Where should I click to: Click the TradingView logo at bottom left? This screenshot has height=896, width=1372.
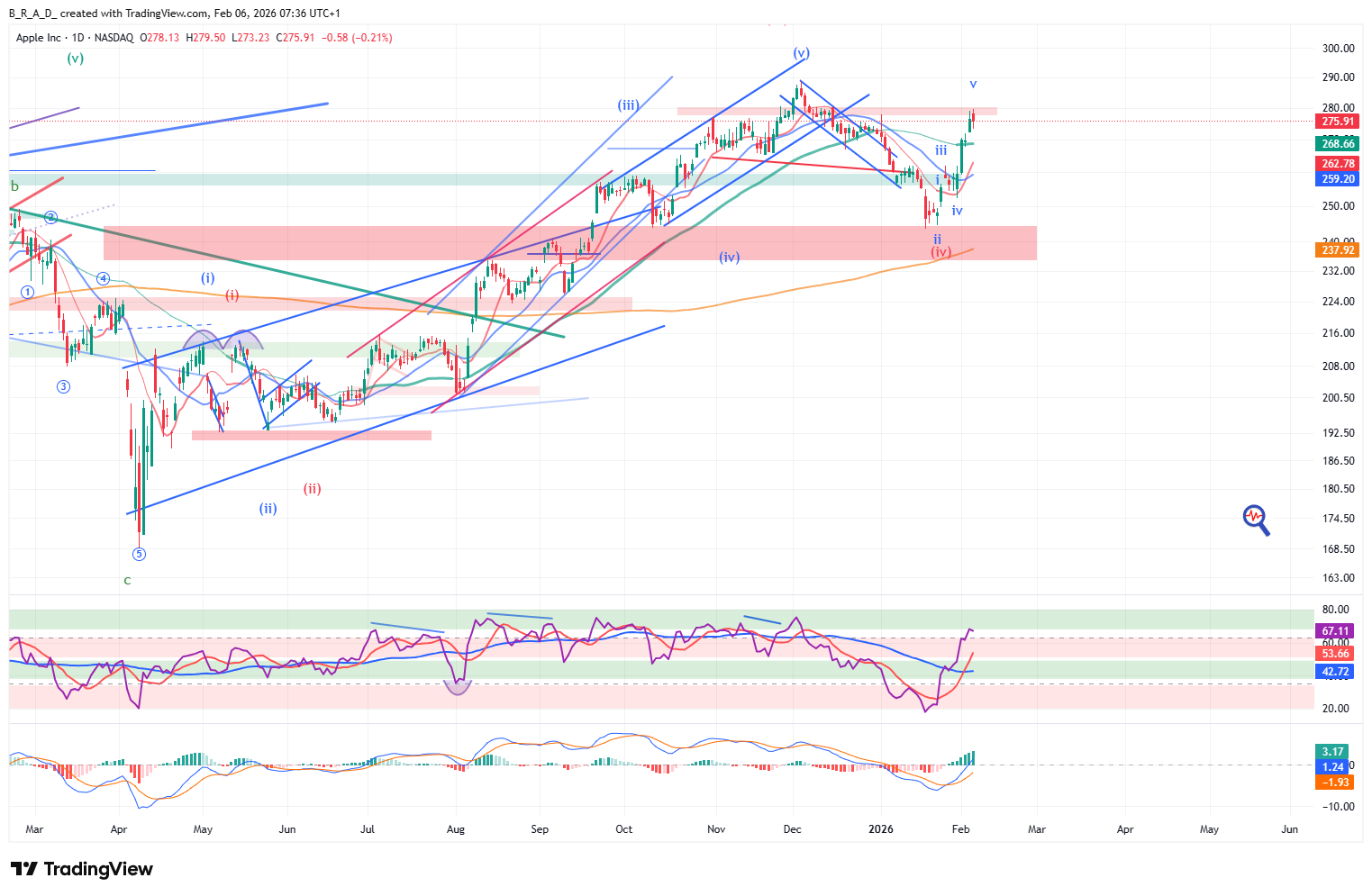(82, 869)
